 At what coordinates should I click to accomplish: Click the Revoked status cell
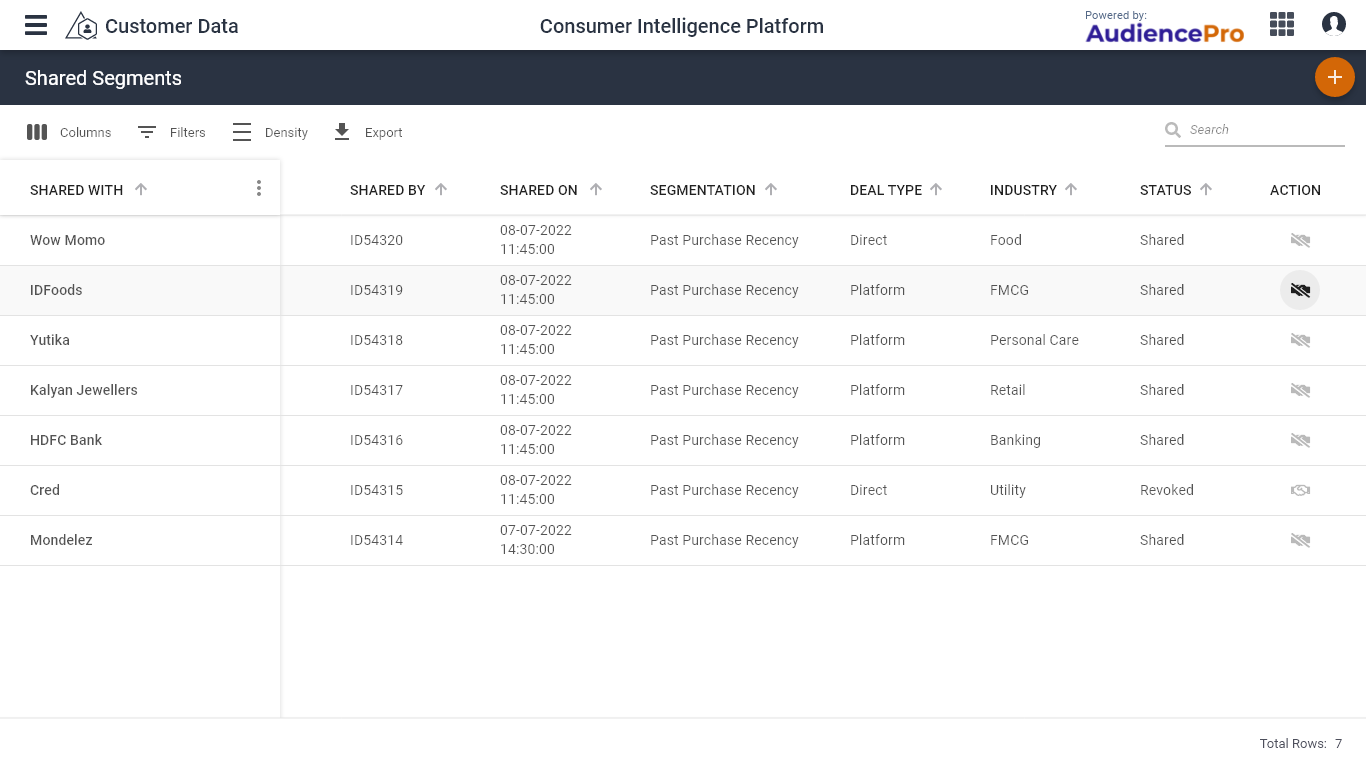(x=1167, y=490)
